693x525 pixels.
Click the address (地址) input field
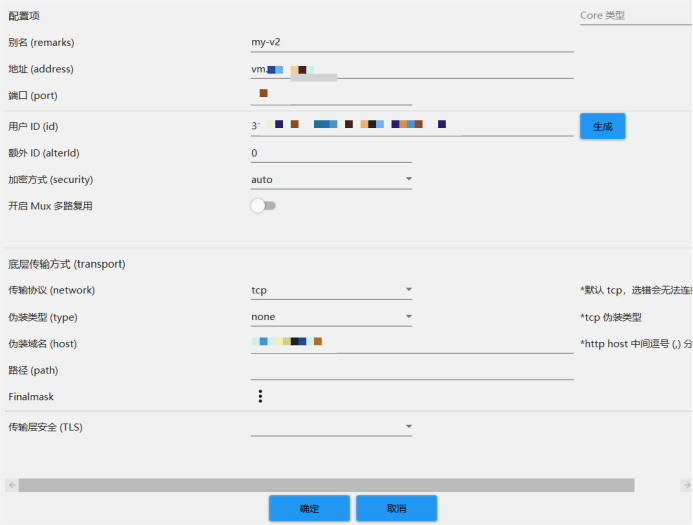pos(412,70)
